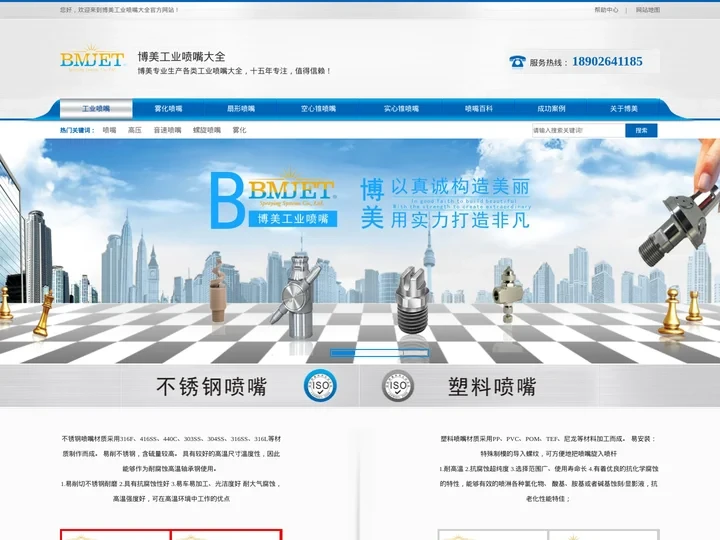Image resolution: width=720 pixels, height=540 pixels.
Task: Click the hot keyword 音速喷嘴
Action: (167, 130)
